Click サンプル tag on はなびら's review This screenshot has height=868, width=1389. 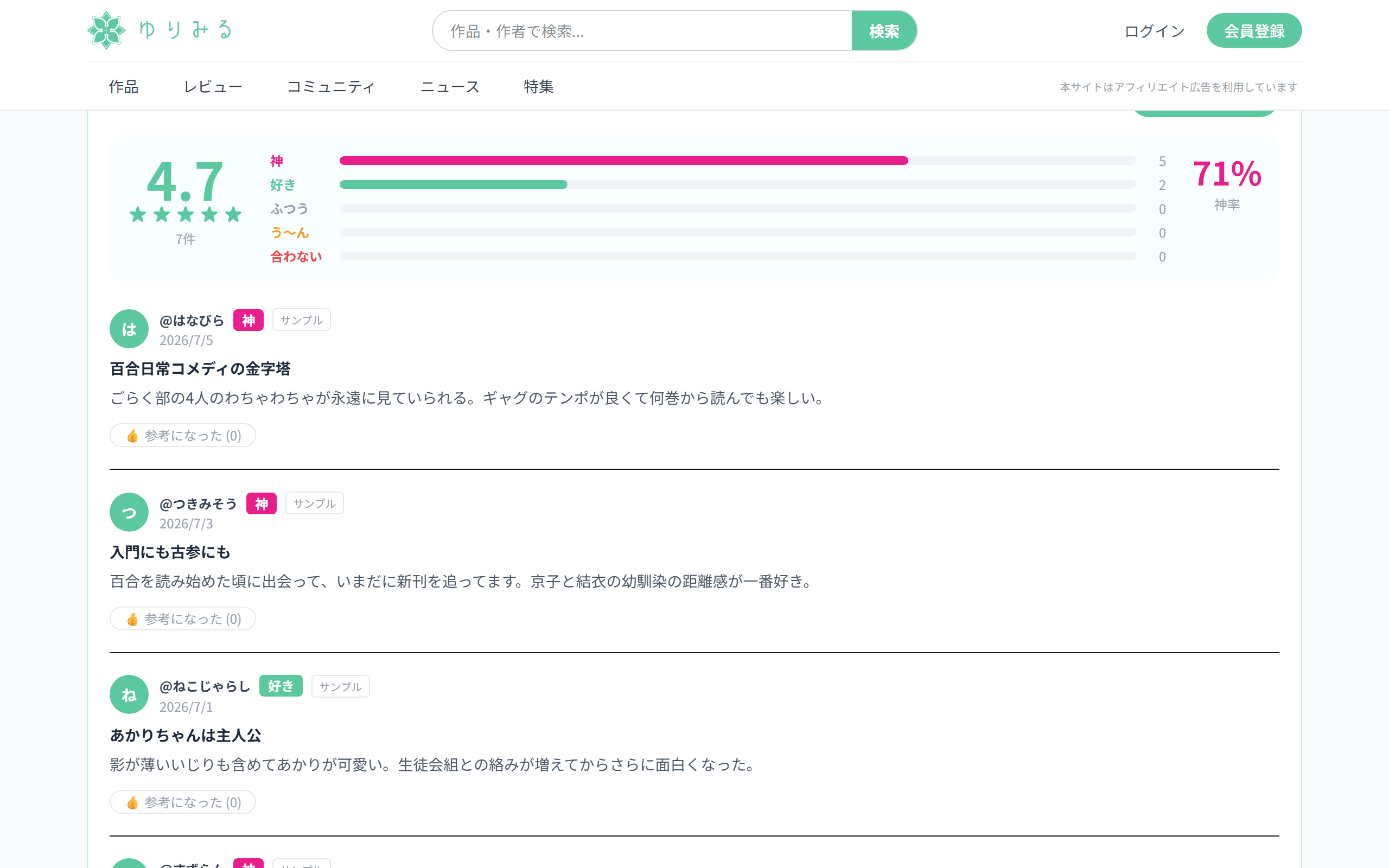(x=301, y=320)
